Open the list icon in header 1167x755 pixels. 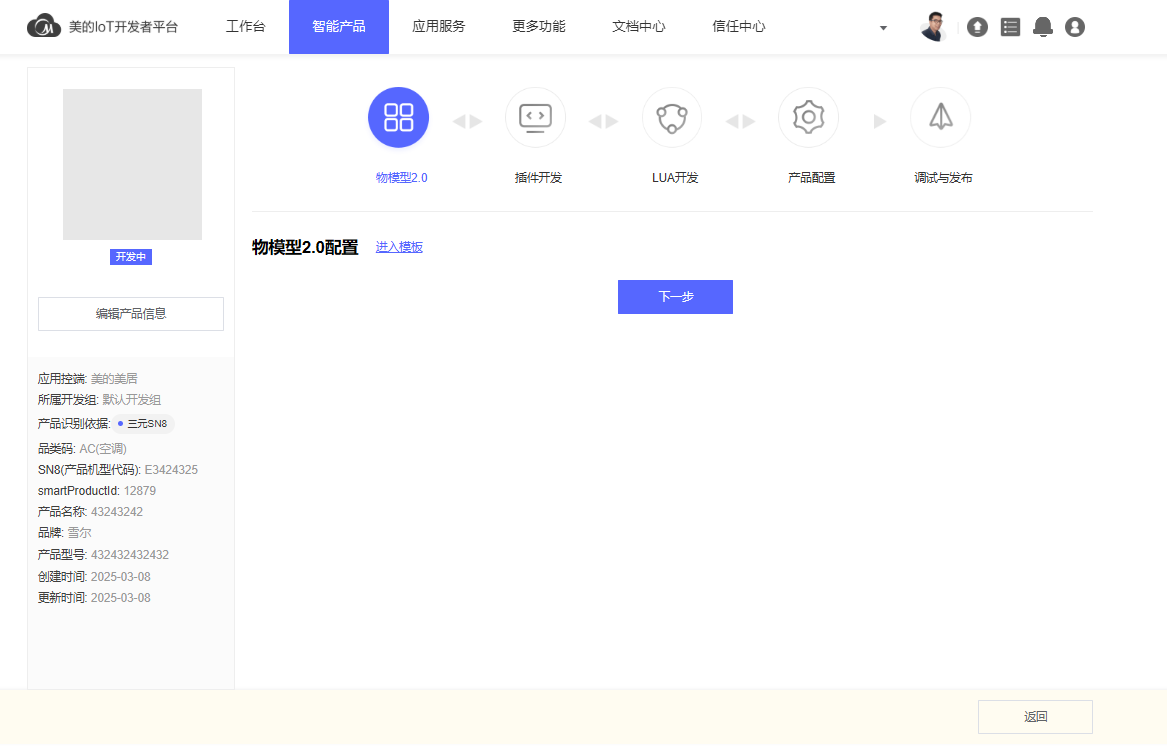[x=1010, y=27]
